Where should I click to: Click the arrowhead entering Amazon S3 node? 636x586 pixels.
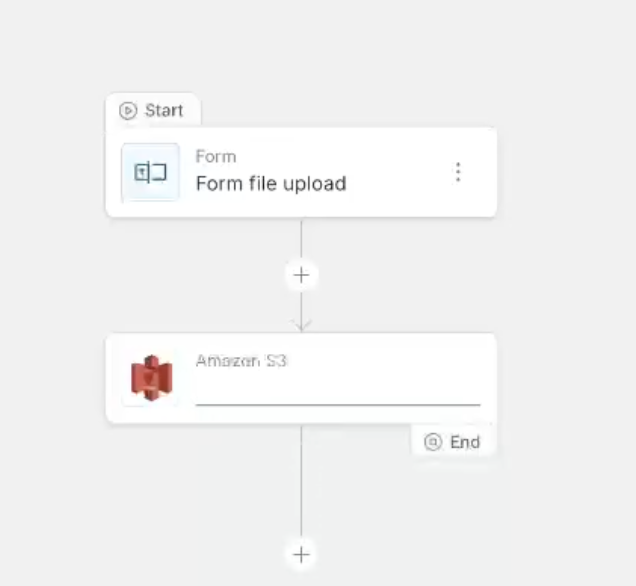coord(301,325)
